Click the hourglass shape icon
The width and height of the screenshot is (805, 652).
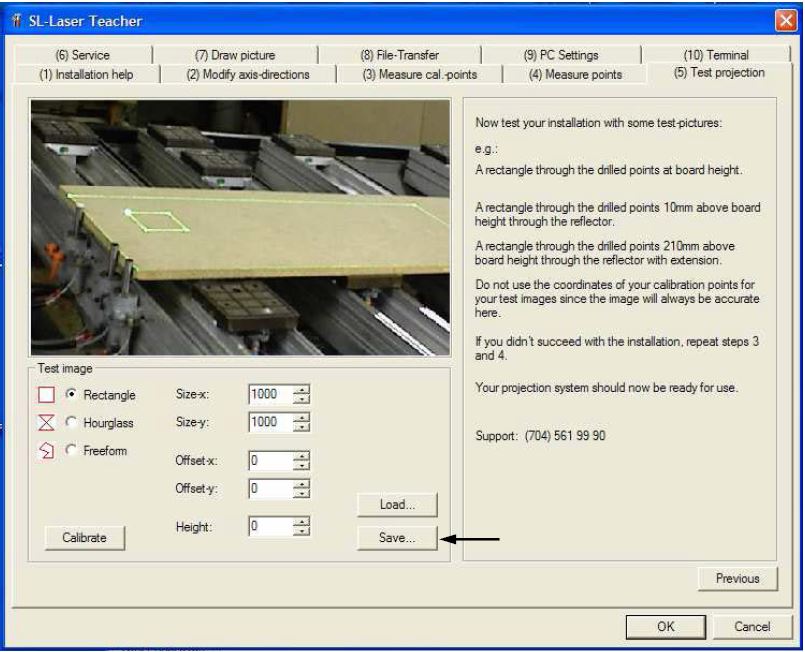45,423
